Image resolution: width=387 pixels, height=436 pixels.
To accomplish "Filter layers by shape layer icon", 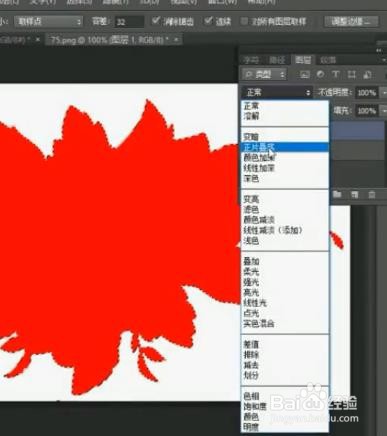I will [x=351, y=74].
